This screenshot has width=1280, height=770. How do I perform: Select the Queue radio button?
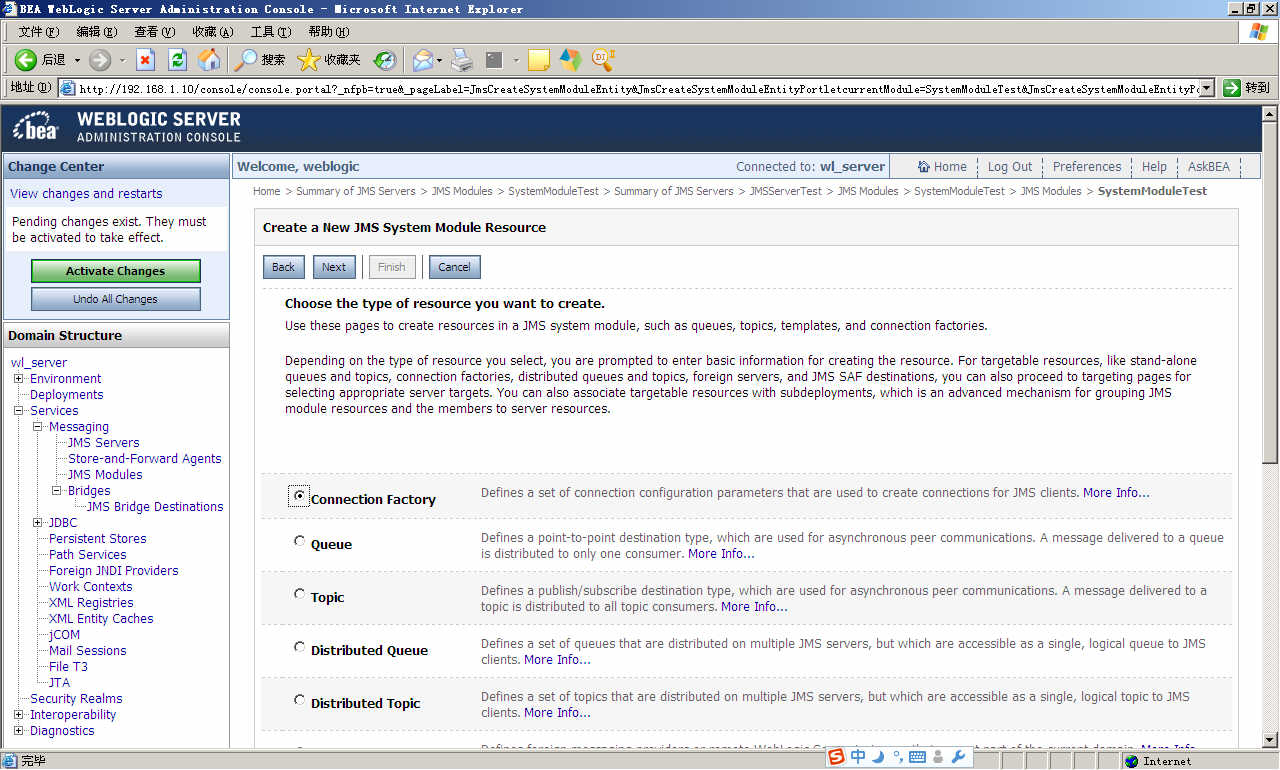coord(299,541)
